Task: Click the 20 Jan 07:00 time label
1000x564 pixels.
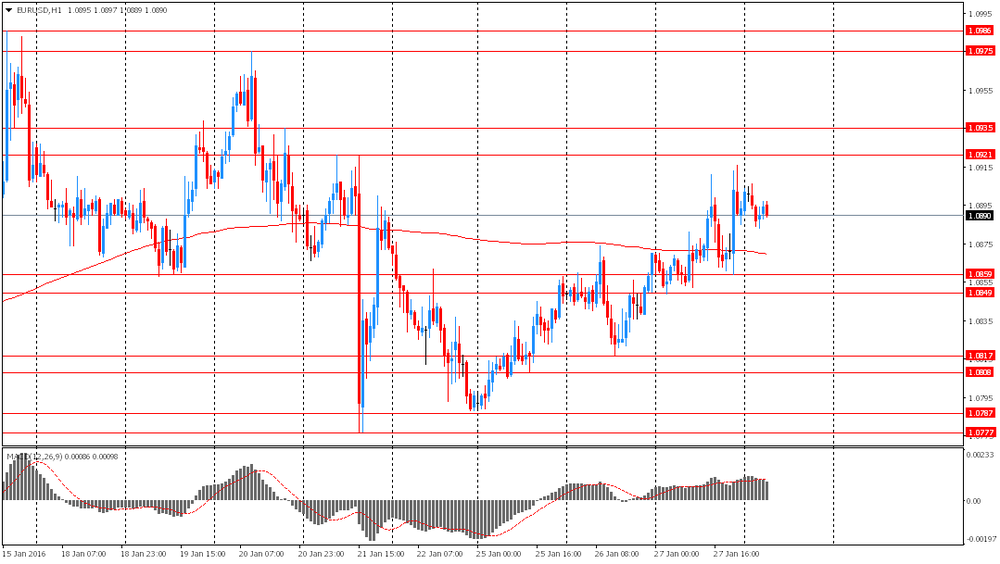Action: tap(261, 554)
